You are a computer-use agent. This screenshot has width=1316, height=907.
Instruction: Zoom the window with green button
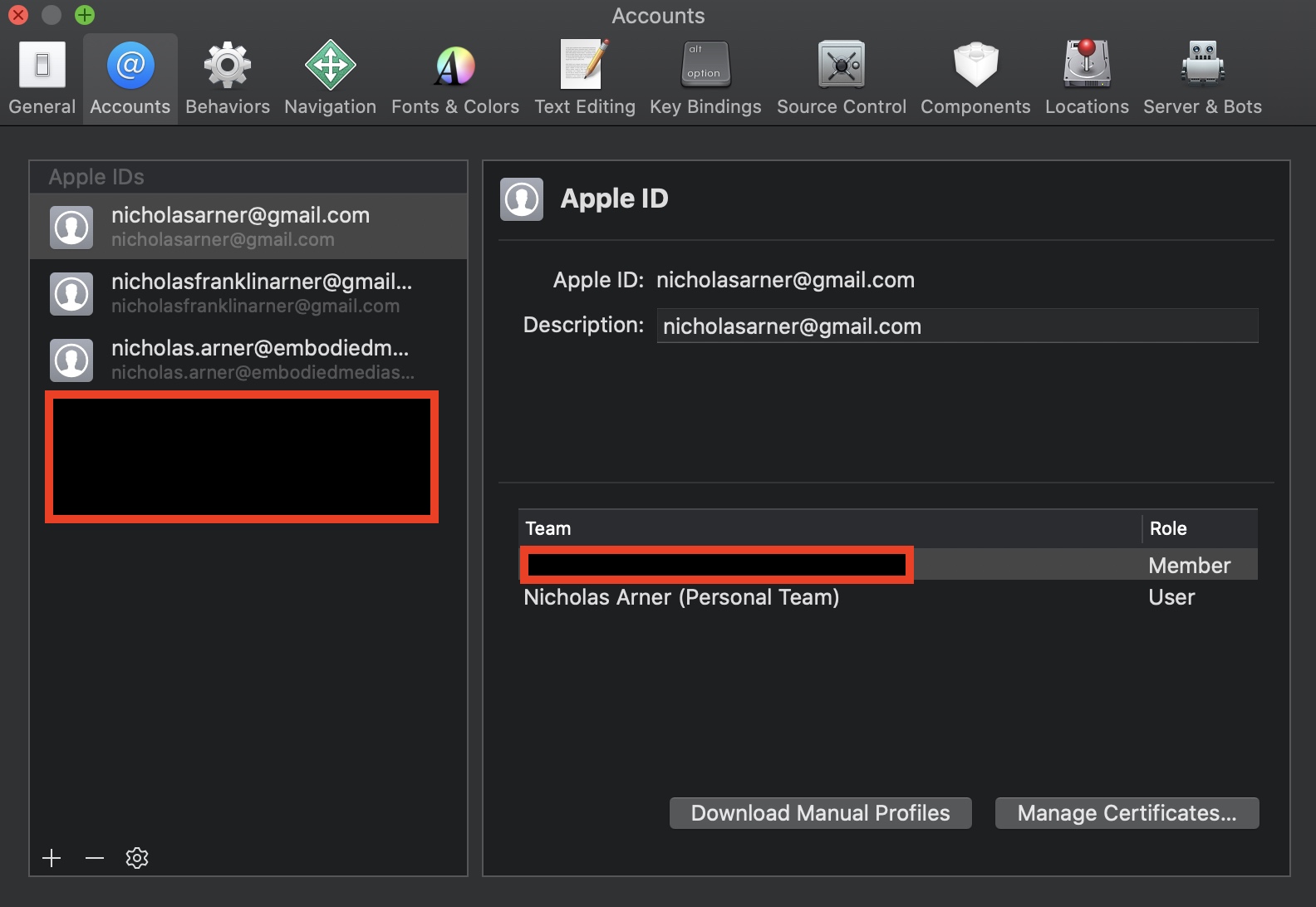[85, 15]
